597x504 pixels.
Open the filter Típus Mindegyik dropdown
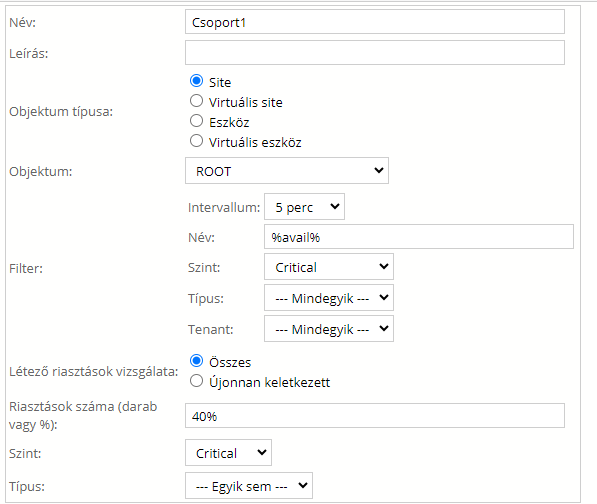[329, 298]
